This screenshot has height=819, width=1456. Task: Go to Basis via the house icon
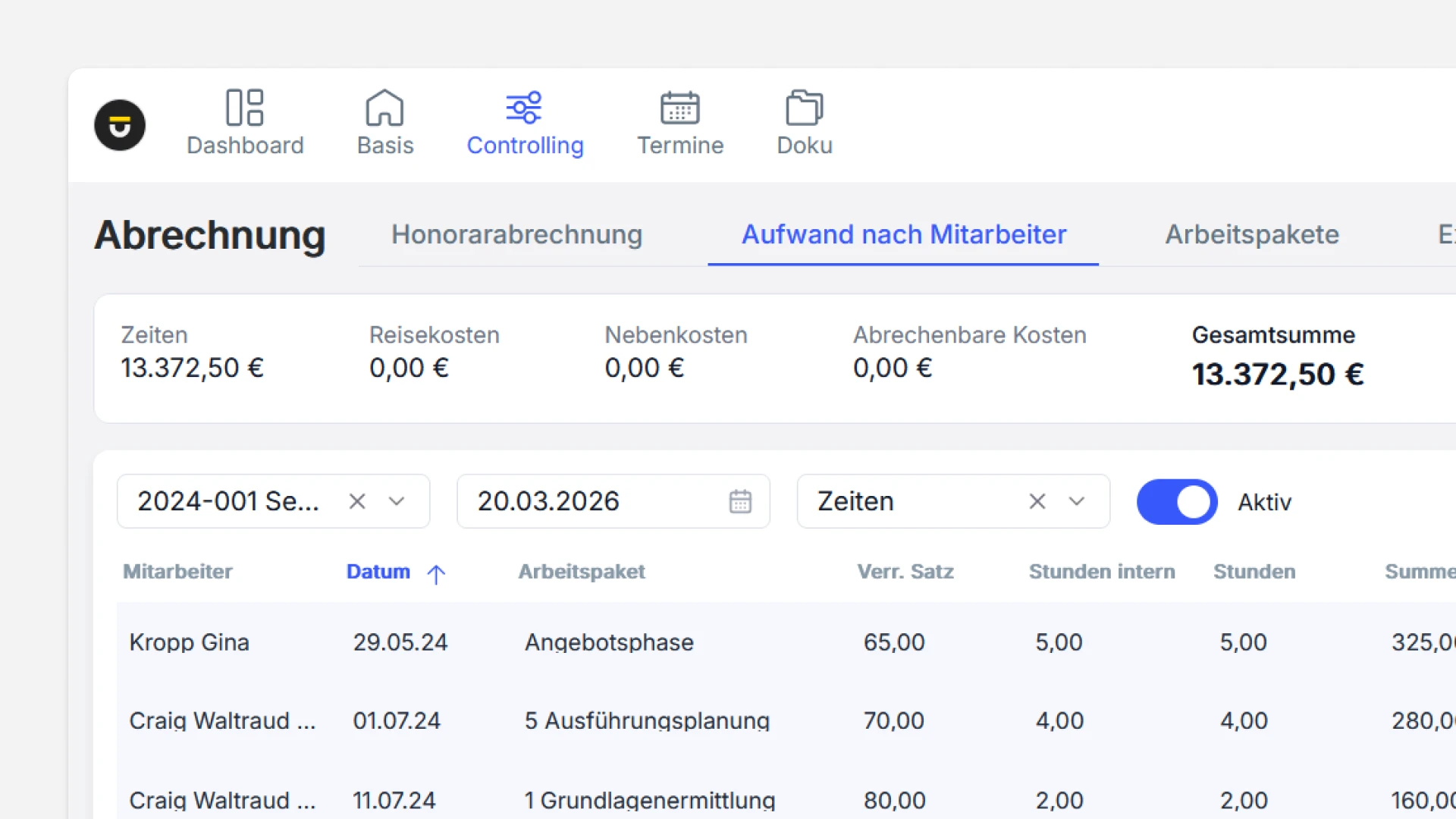click(x=384, y=108)
